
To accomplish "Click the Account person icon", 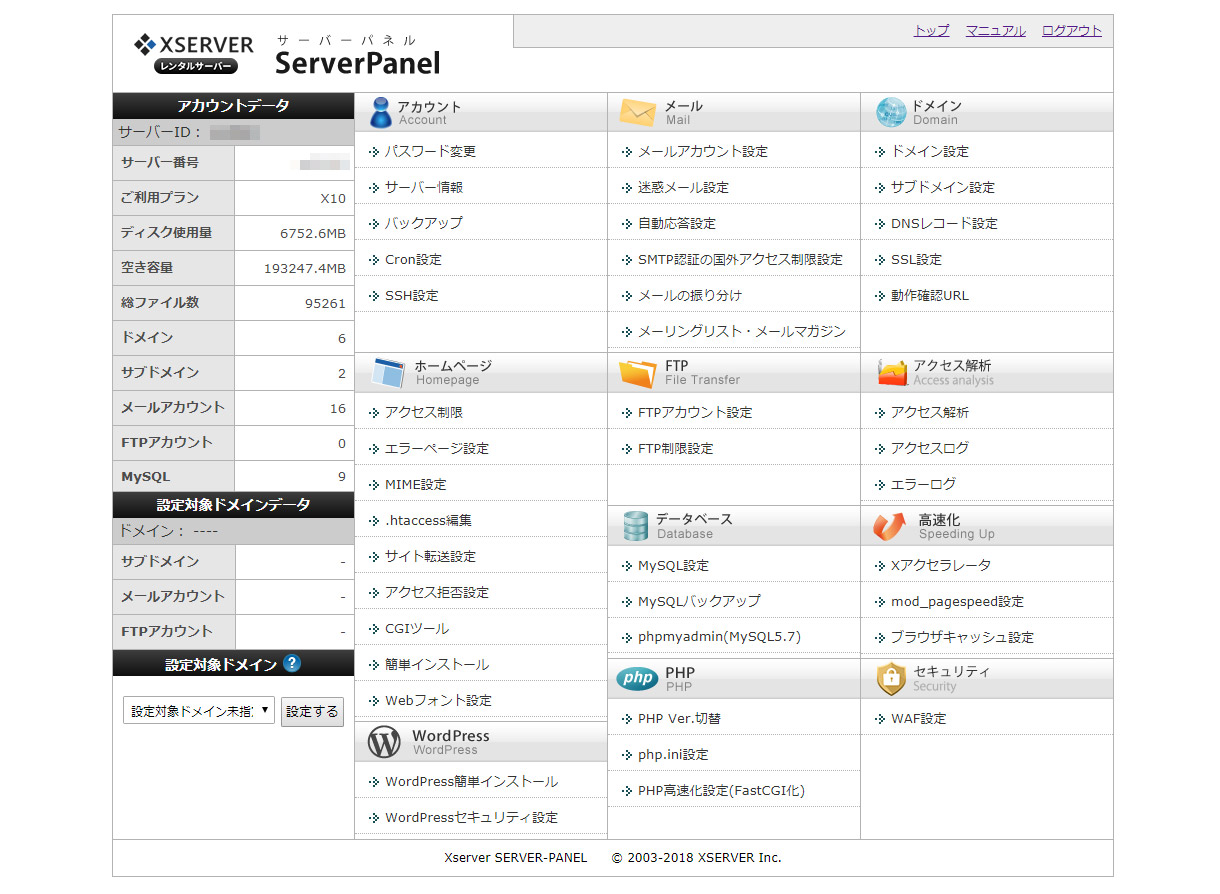I will (x=380, y=113).
